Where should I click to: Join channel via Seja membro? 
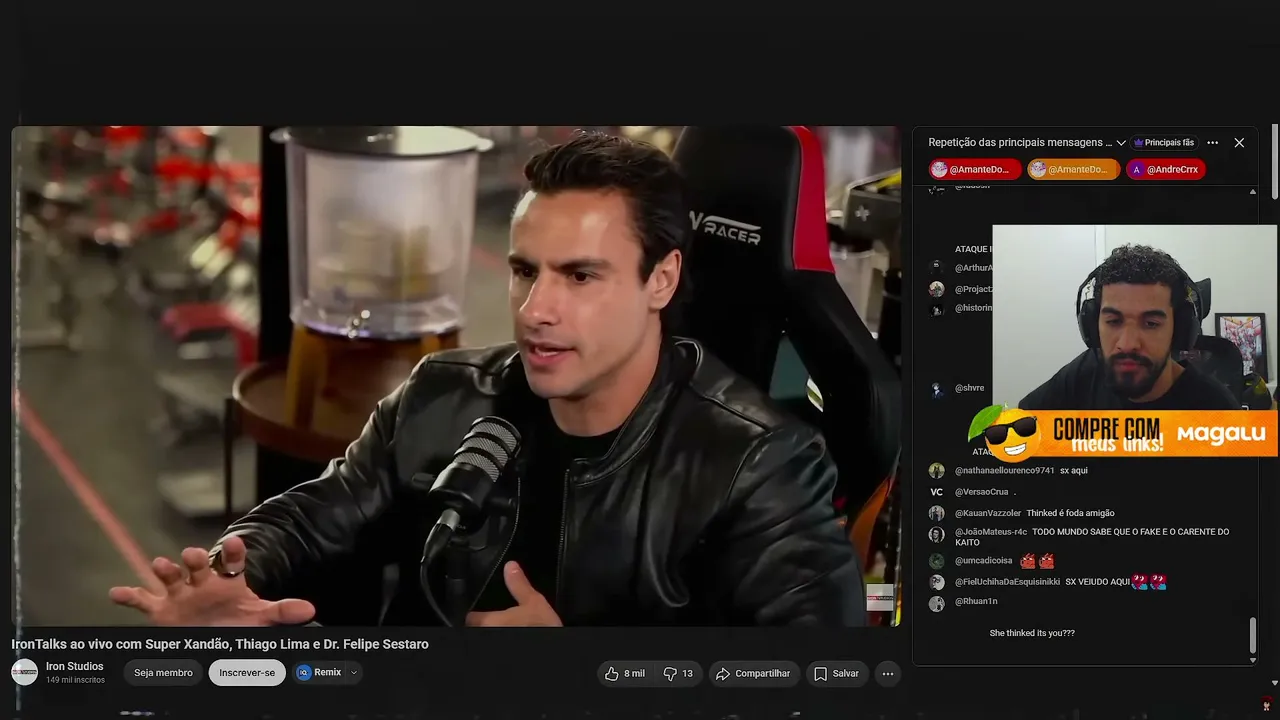pyautogui.click(x=163, y=673)
